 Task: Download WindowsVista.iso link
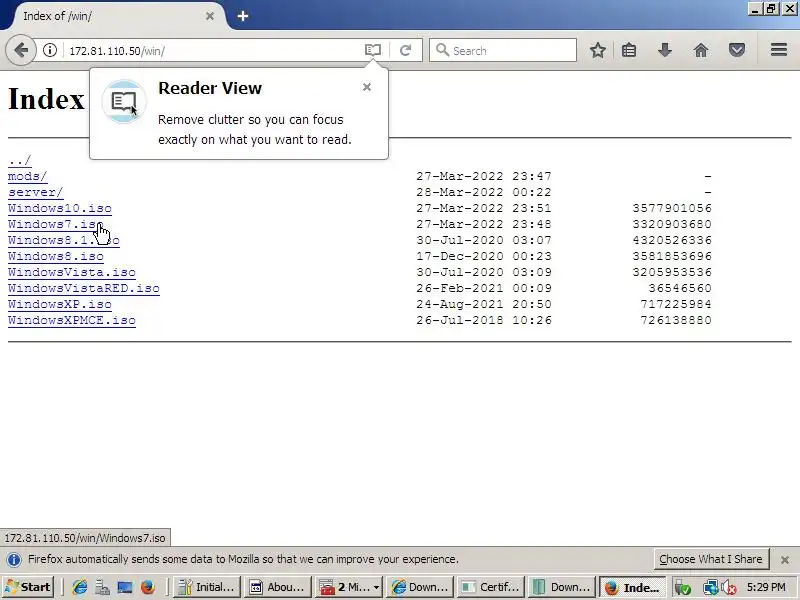pos(72,272)
